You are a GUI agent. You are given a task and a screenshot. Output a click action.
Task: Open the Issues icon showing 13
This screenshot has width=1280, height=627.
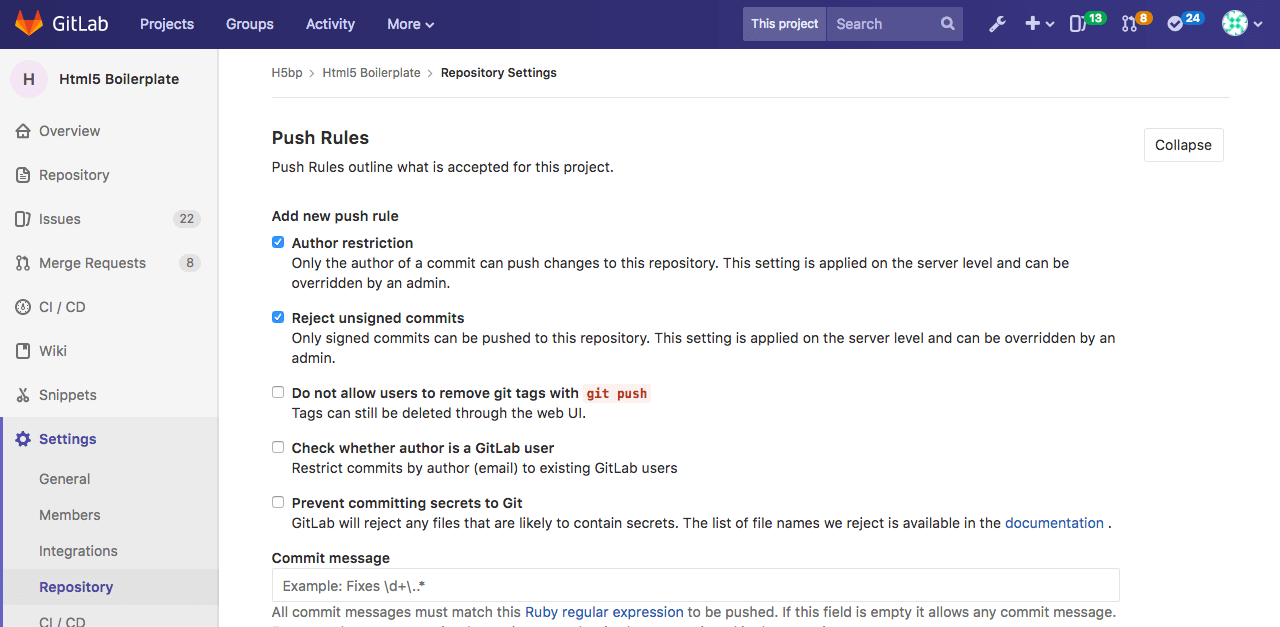coord(1083,23)
